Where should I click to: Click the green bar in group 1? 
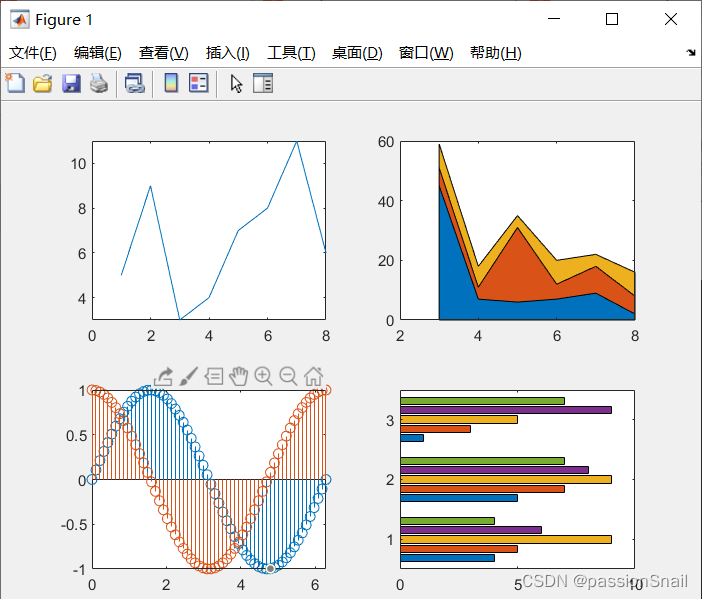click(447, 521)
